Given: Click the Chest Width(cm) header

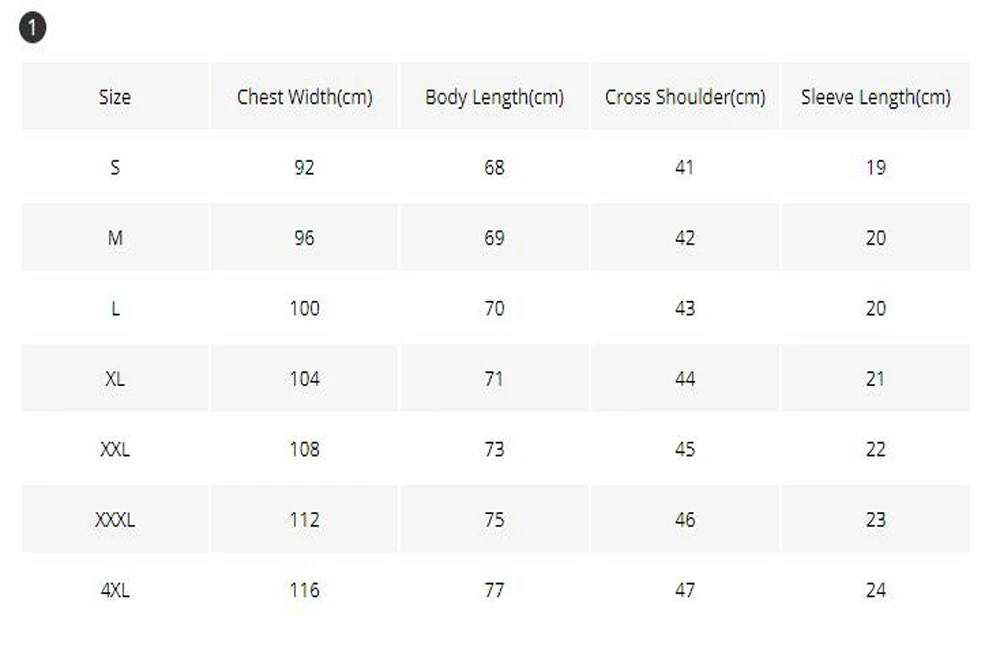Looking at the screenshot, I should 304,97.
